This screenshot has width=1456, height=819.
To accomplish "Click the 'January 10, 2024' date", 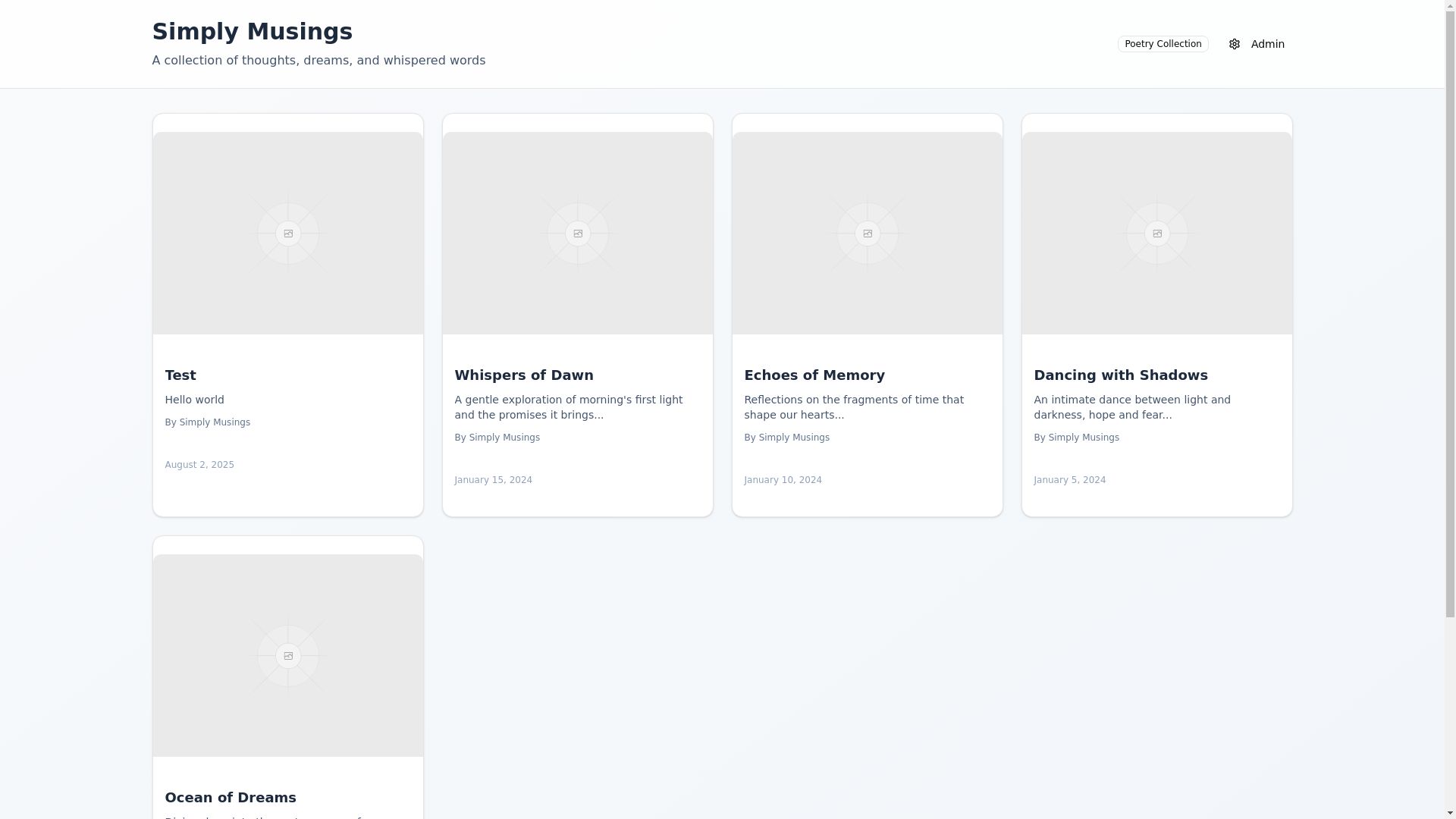I will coord(783,480).
